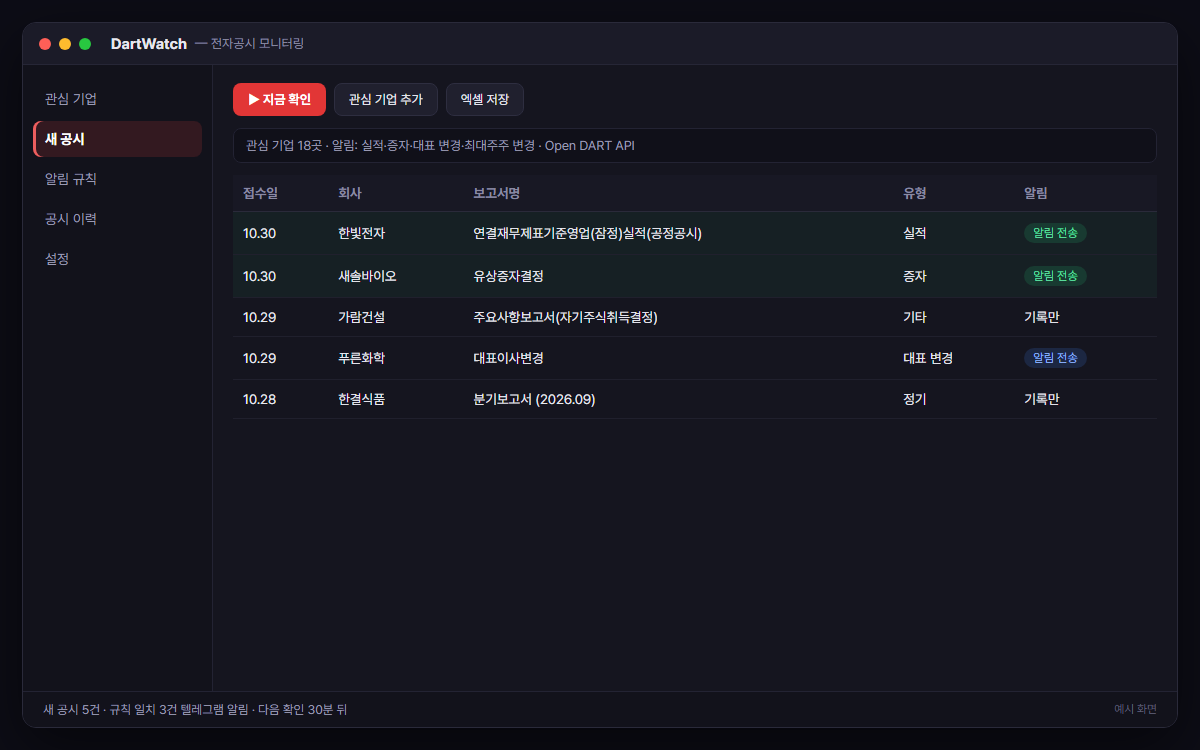Screen dimensions: 1200x750
Task: Open 공시 이력 in sidebar
Action: [118, 219]
